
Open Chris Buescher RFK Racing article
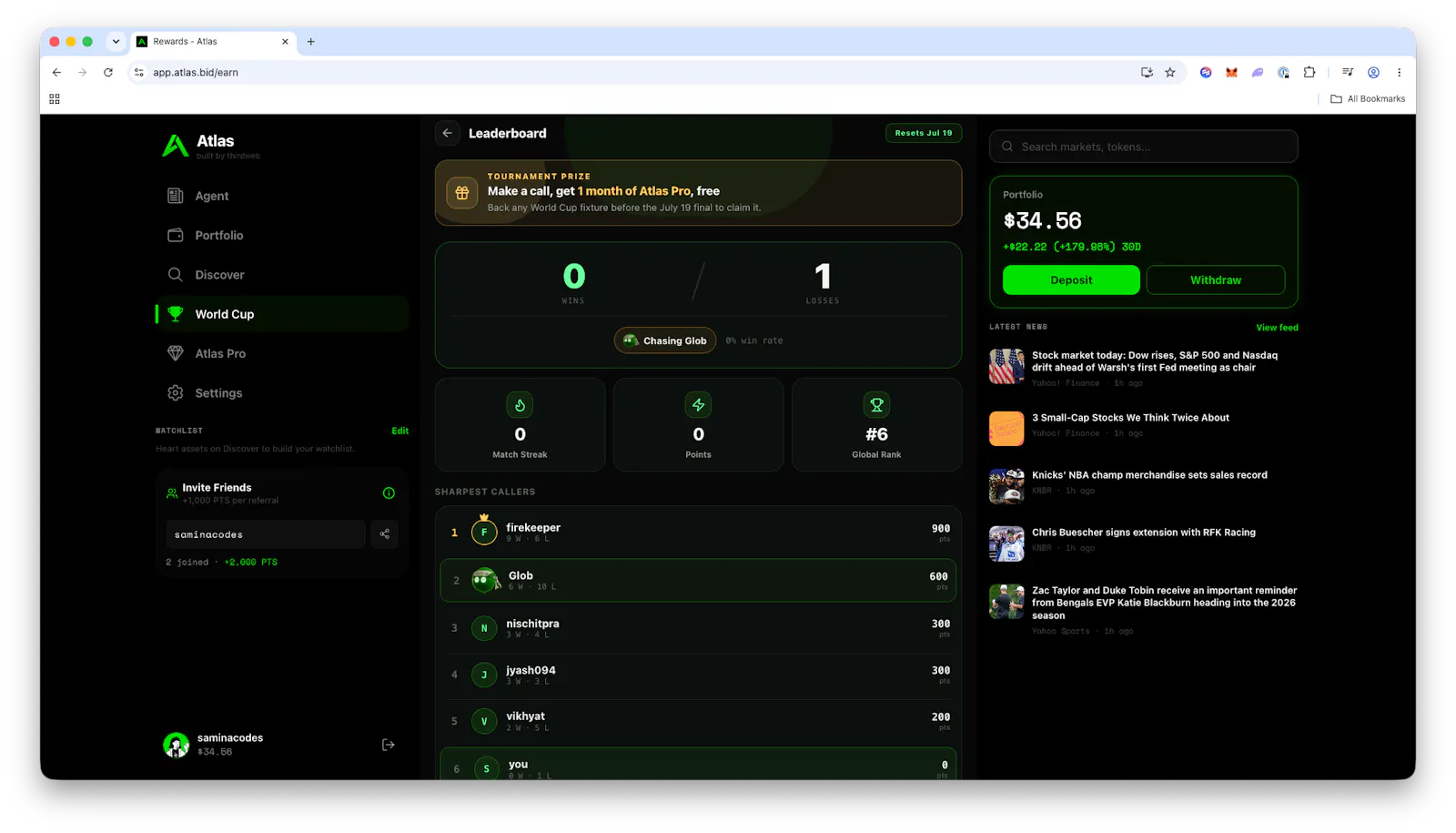(x=1144, y=542)
